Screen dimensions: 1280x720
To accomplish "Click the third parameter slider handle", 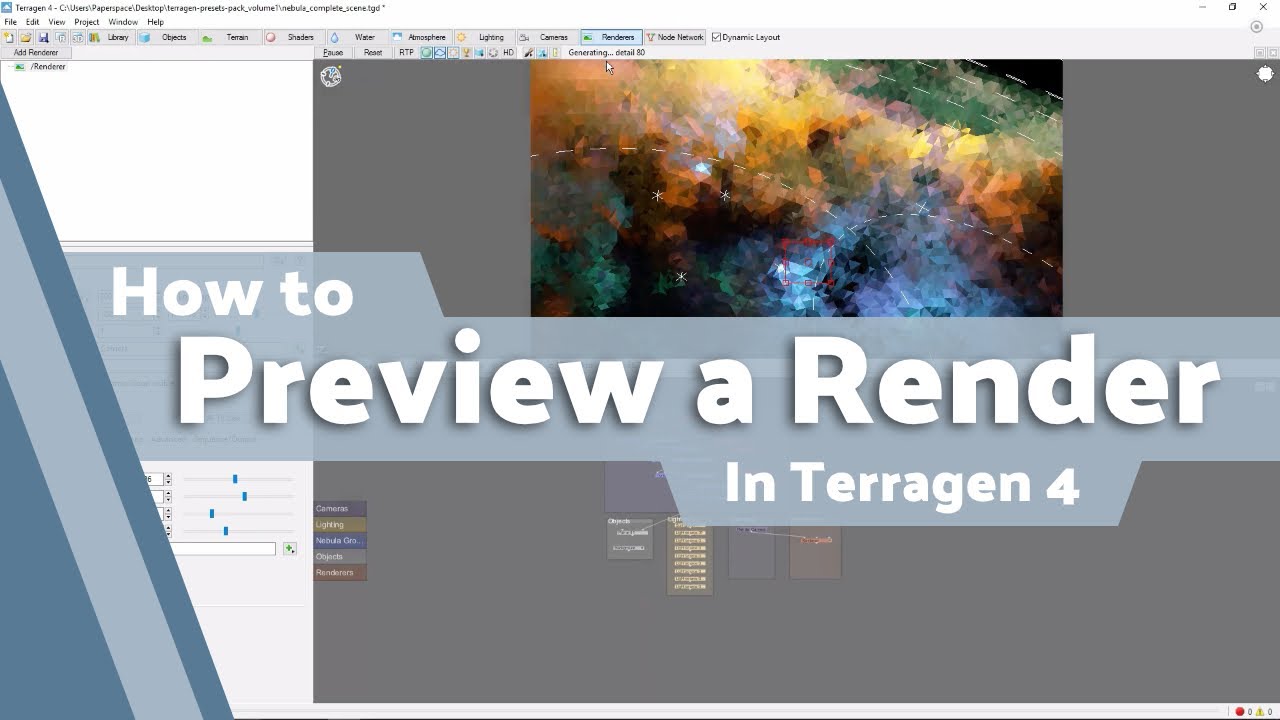I will (x=212, y=513).
